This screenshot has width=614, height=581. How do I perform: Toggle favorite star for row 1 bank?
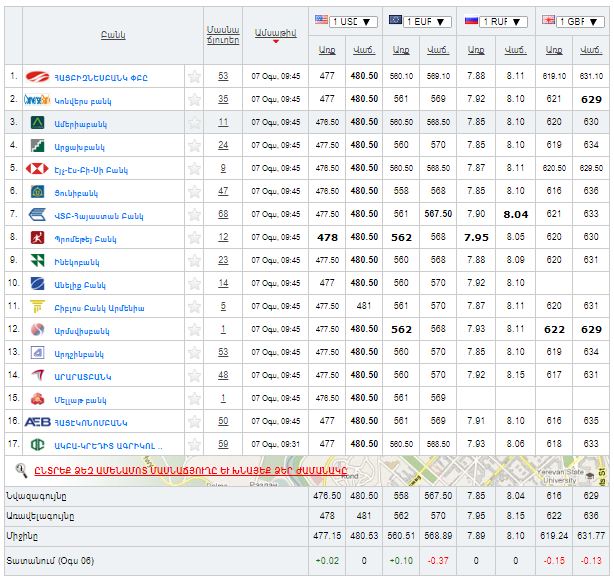click(194, 76)
